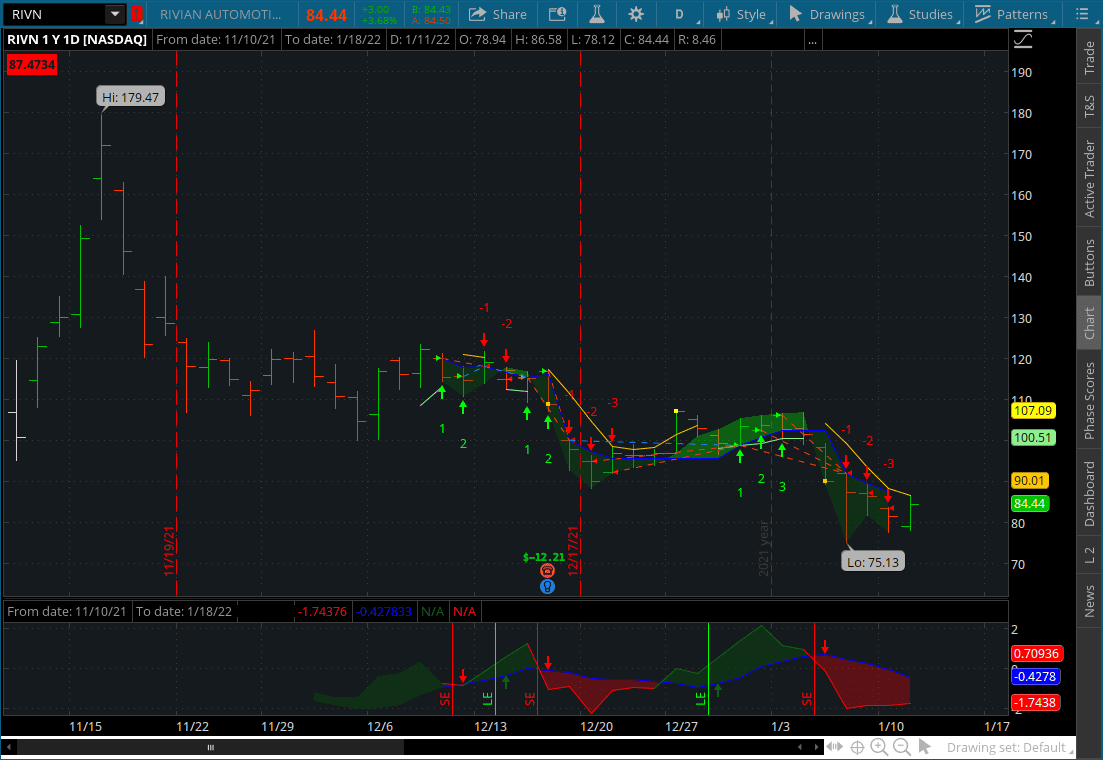
Task: Click the blue lightbulb event icon
Action: pos(547,586)
